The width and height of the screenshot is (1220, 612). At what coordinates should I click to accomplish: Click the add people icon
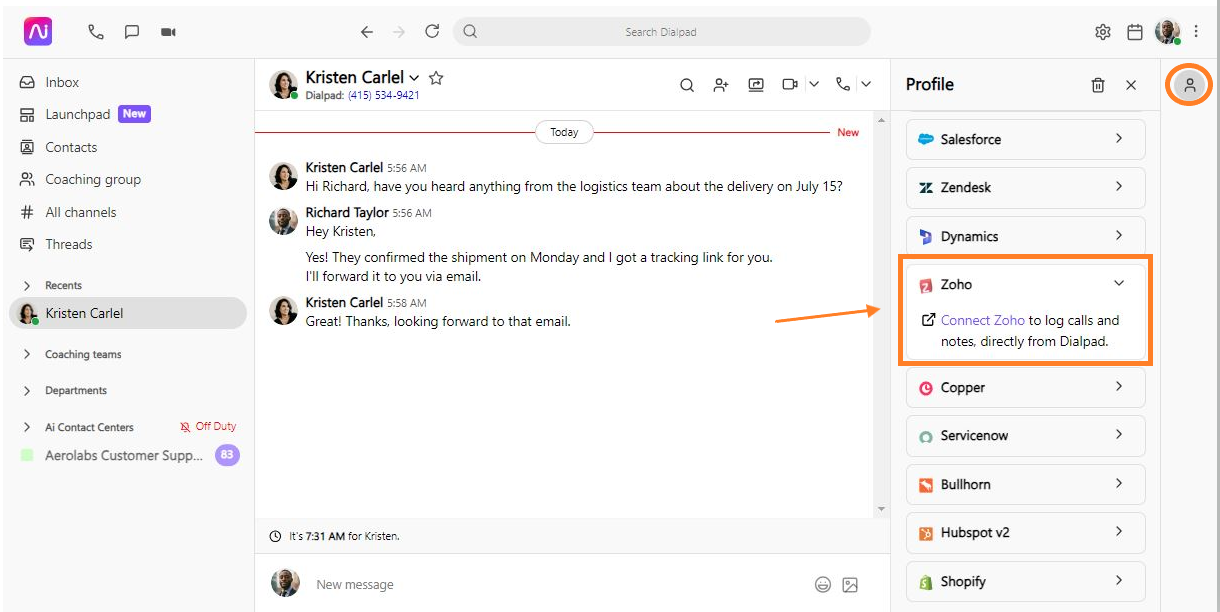pos(721,85)
